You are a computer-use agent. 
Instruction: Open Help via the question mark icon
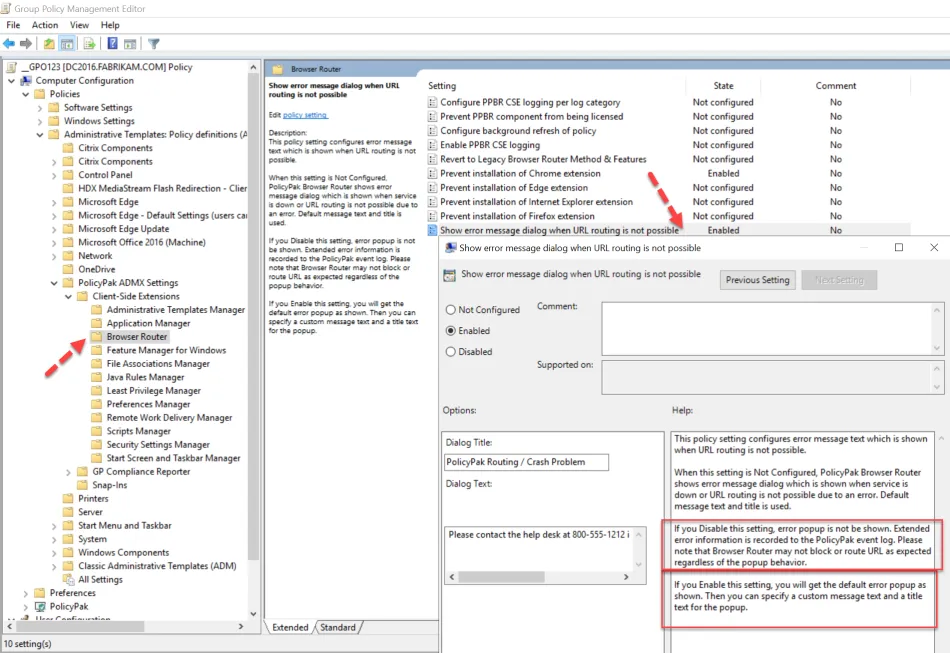click(112, 44)
